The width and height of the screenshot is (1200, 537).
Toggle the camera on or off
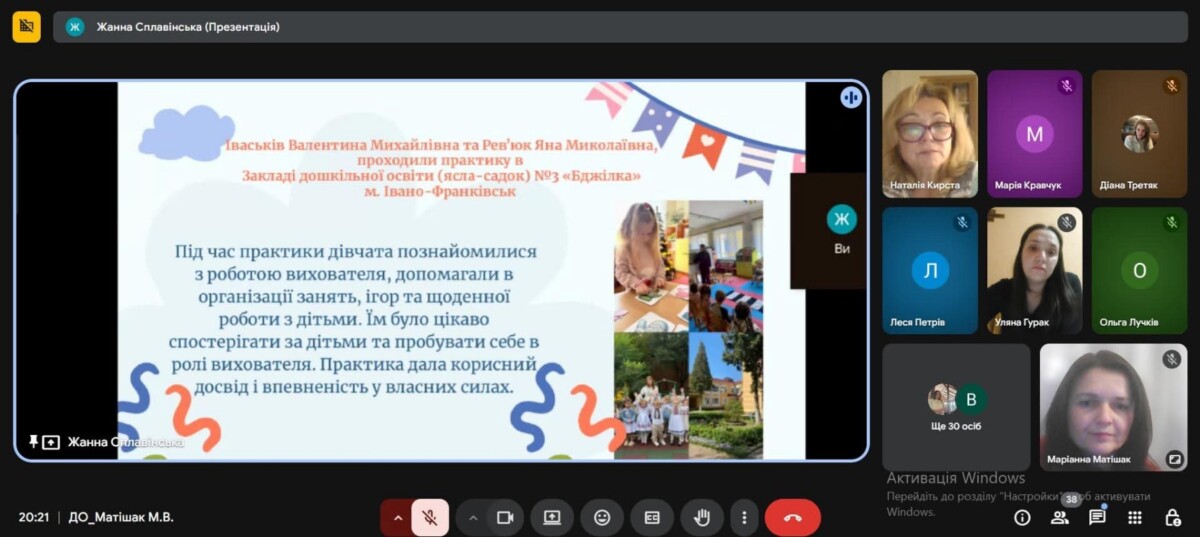505,517
